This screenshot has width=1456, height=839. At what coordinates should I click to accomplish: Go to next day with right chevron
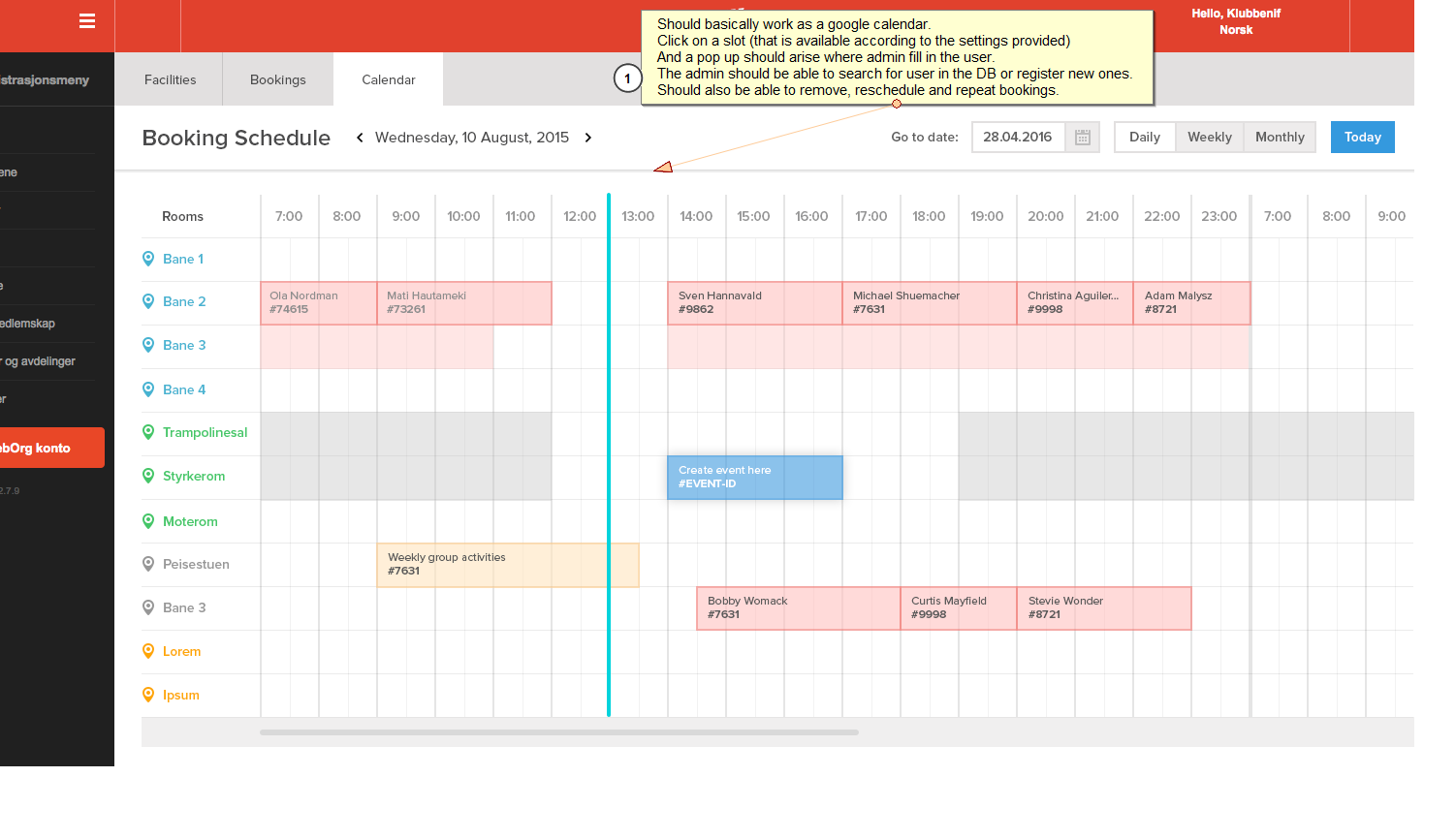click(587, 138)
